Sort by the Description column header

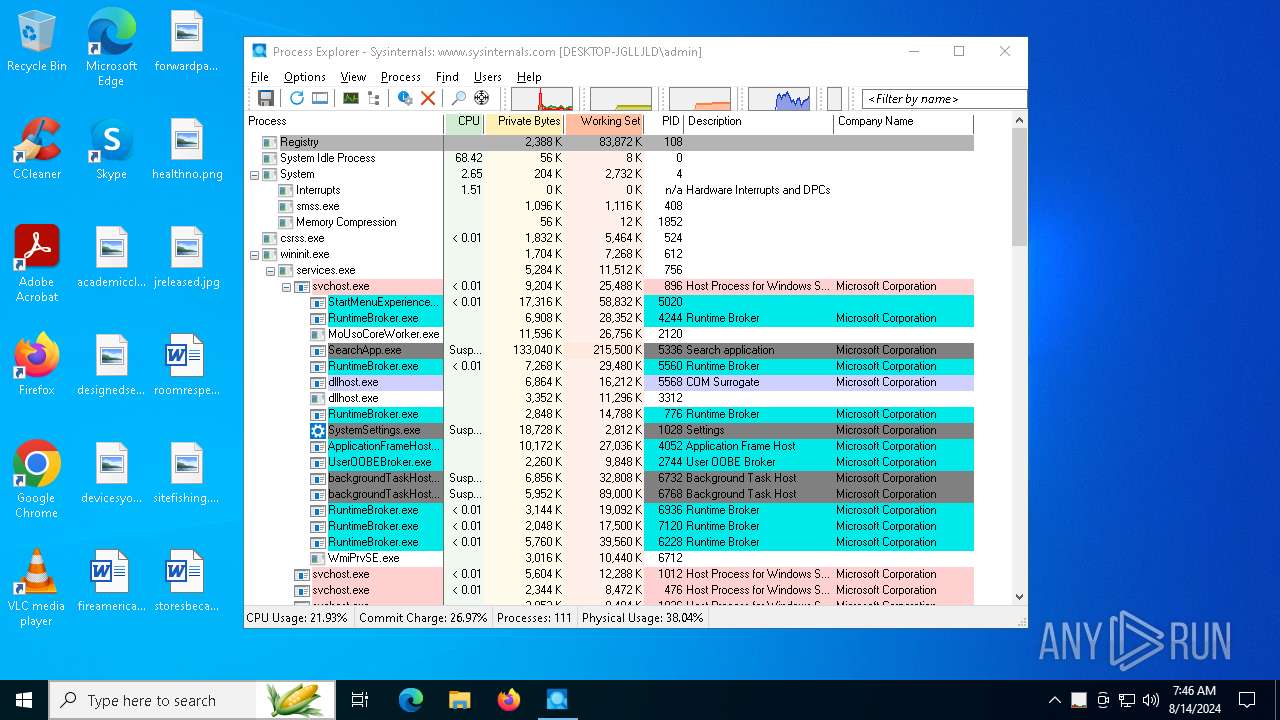[x=759, y=122]
